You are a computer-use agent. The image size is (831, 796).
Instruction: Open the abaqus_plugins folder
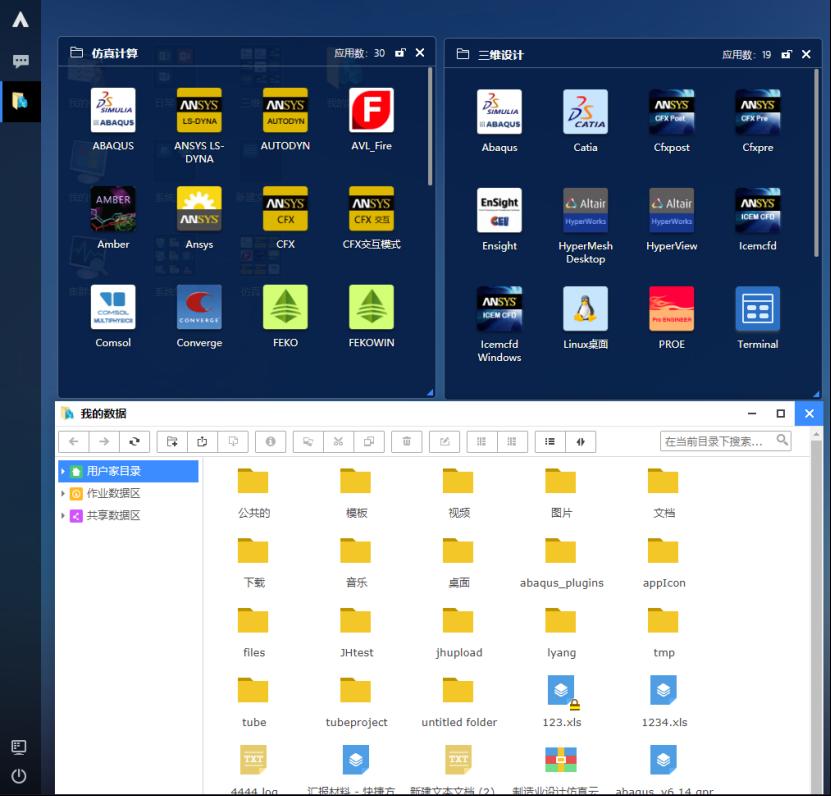tap(561, 563)
